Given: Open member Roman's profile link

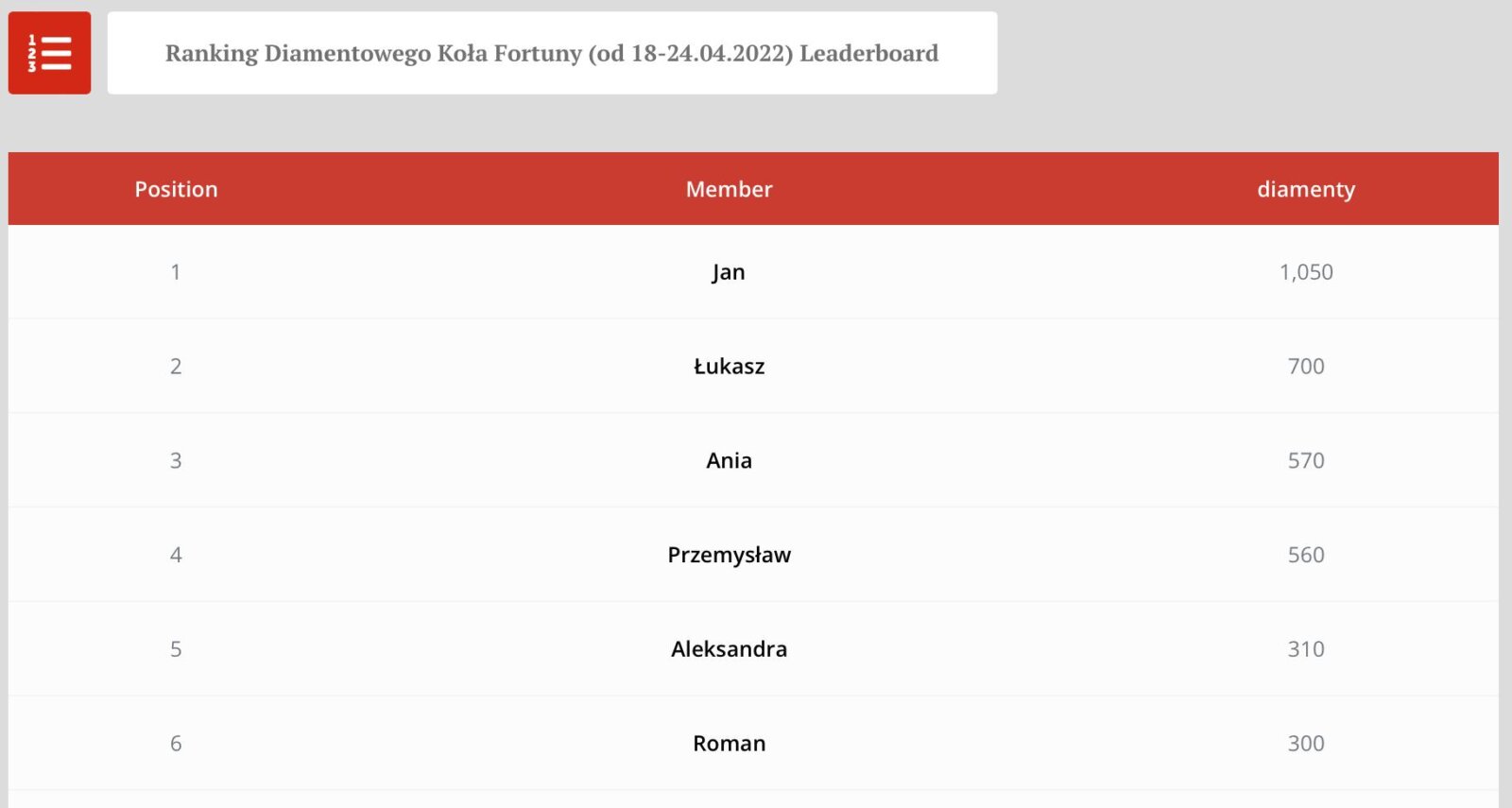Looking at the screenshot, I should click(x=729, y=744).
